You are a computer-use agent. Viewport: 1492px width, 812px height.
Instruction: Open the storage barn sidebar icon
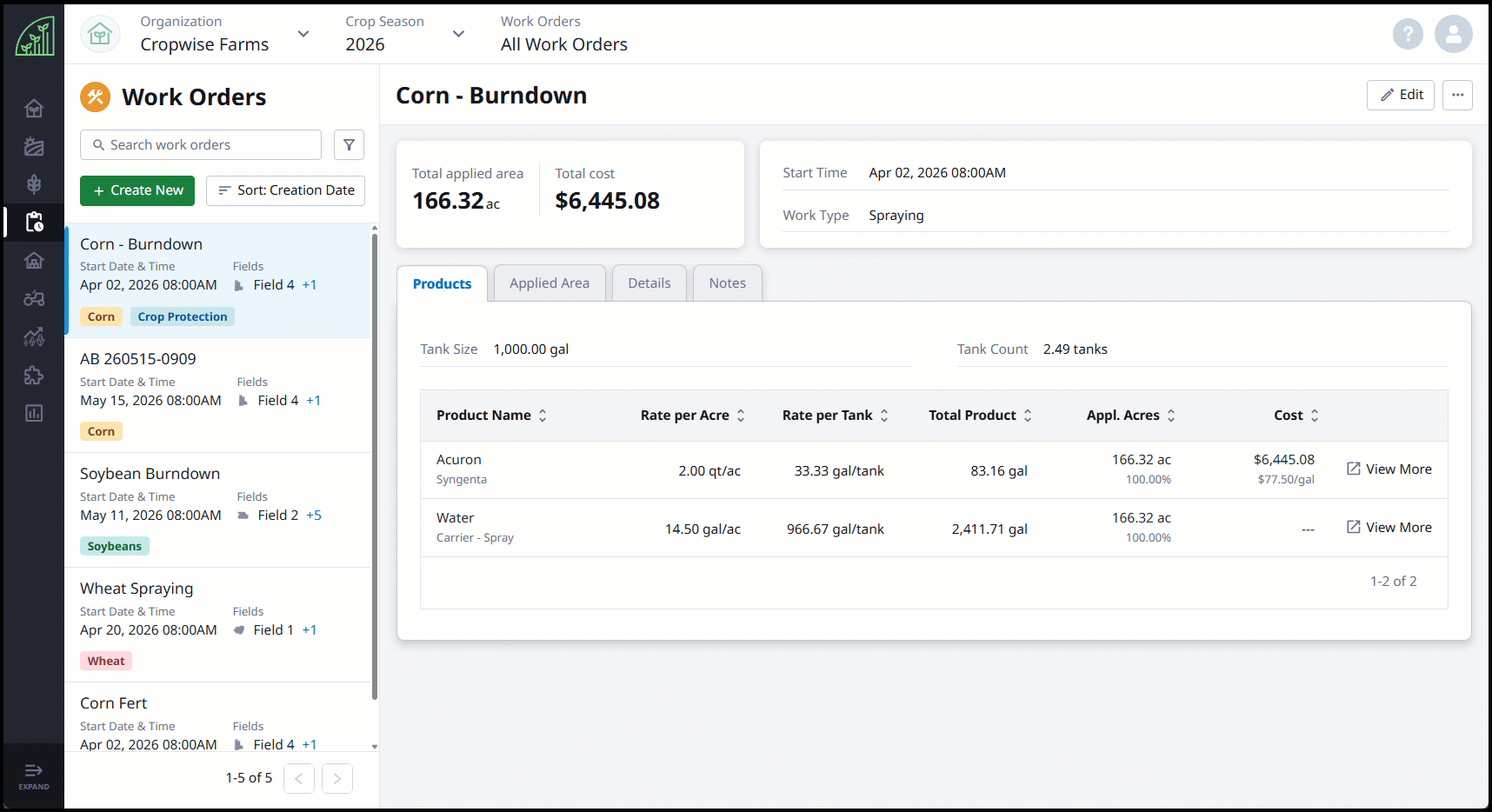pos(34,260)
